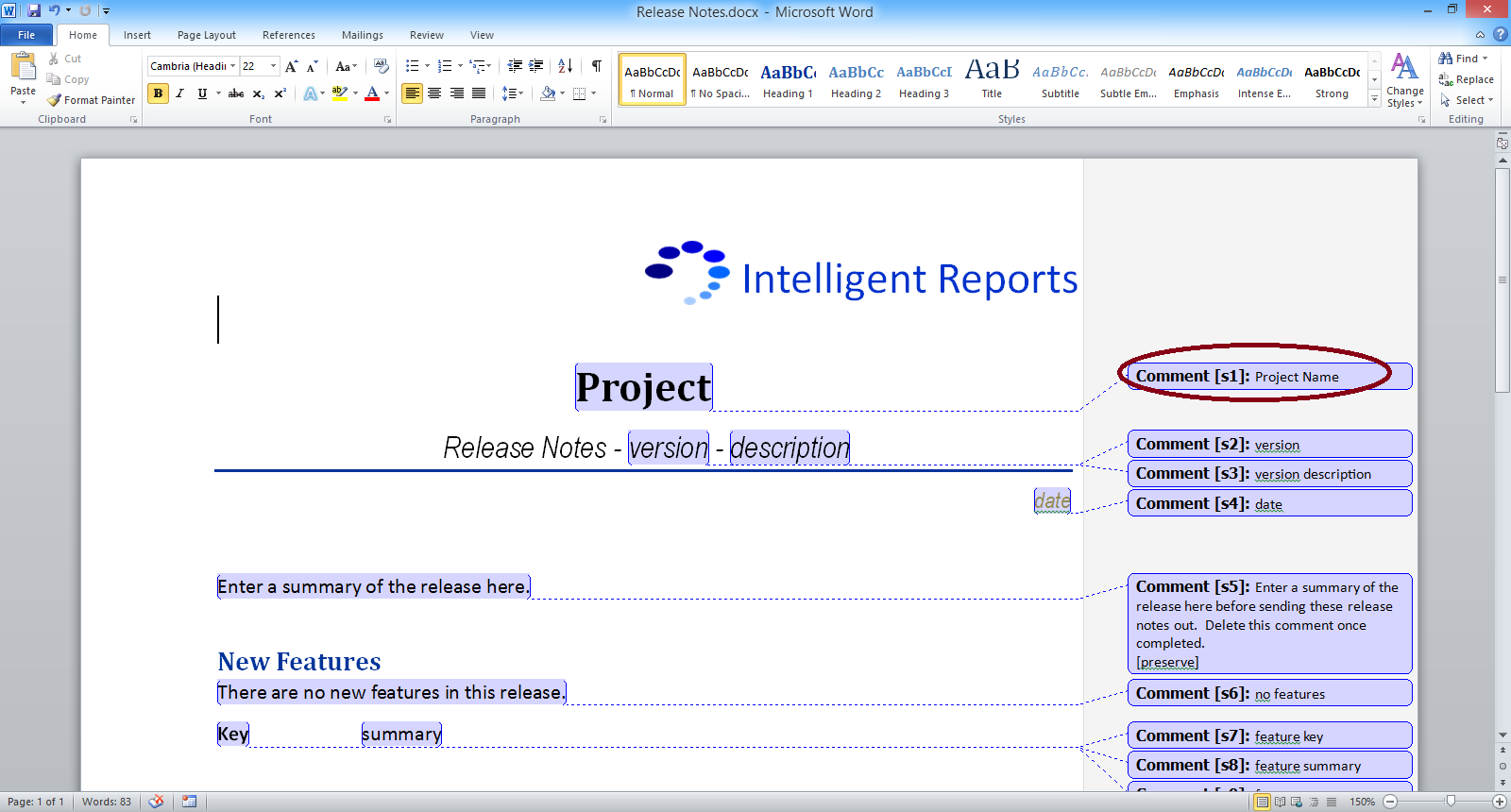The height and width of the screenshot is (812, 1511).
Task: Switch to the Page Layout tab
Action: click(x=207, y=35)
